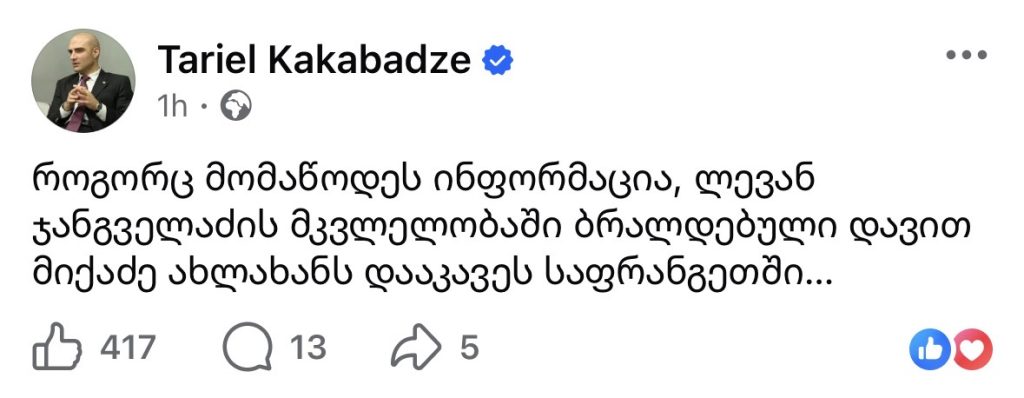Click the blue verified badge

tap(498, 61)
